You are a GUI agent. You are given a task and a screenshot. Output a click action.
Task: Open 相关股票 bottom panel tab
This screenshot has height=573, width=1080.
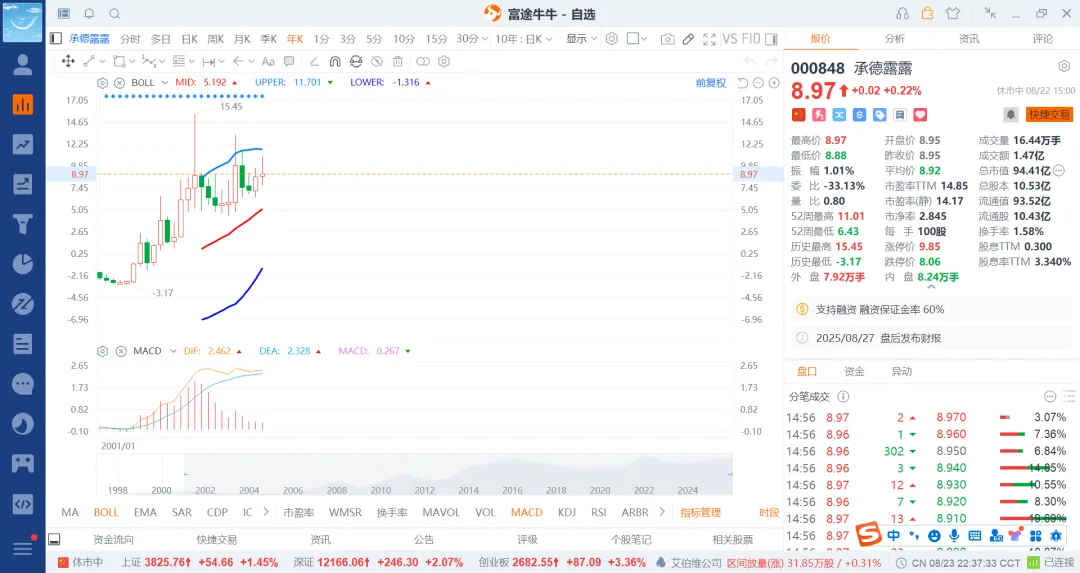(x=733, y=540)
